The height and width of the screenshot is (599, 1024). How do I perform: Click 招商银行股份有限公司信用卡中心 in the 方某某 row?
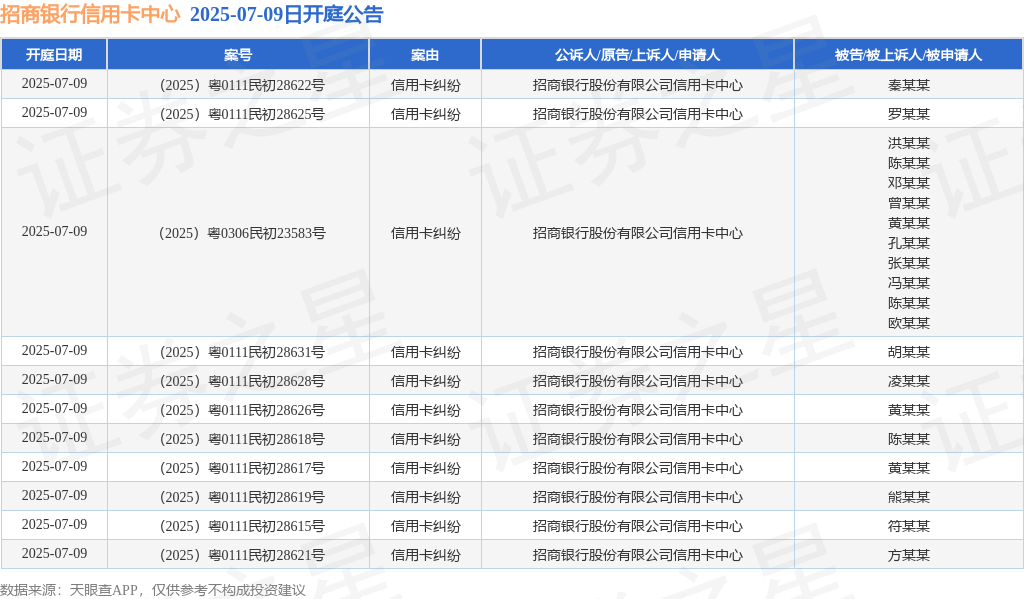click(637, 555)
